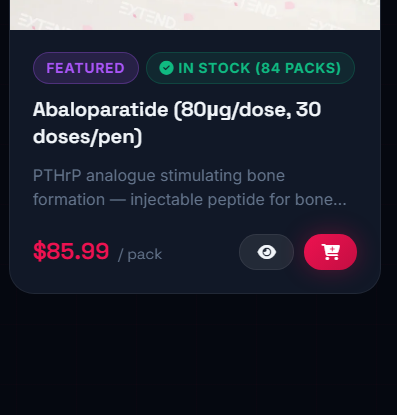This screenshot has height=415, width=397.
Task: Preview product using dark eye button
Action: pyautogui.click(x=266, y=252)
